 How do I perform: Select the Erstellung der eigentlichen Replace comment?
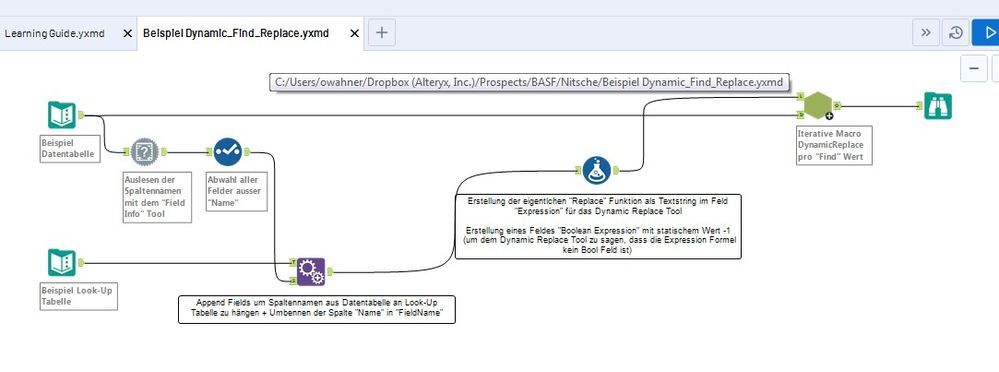point(598,227)
